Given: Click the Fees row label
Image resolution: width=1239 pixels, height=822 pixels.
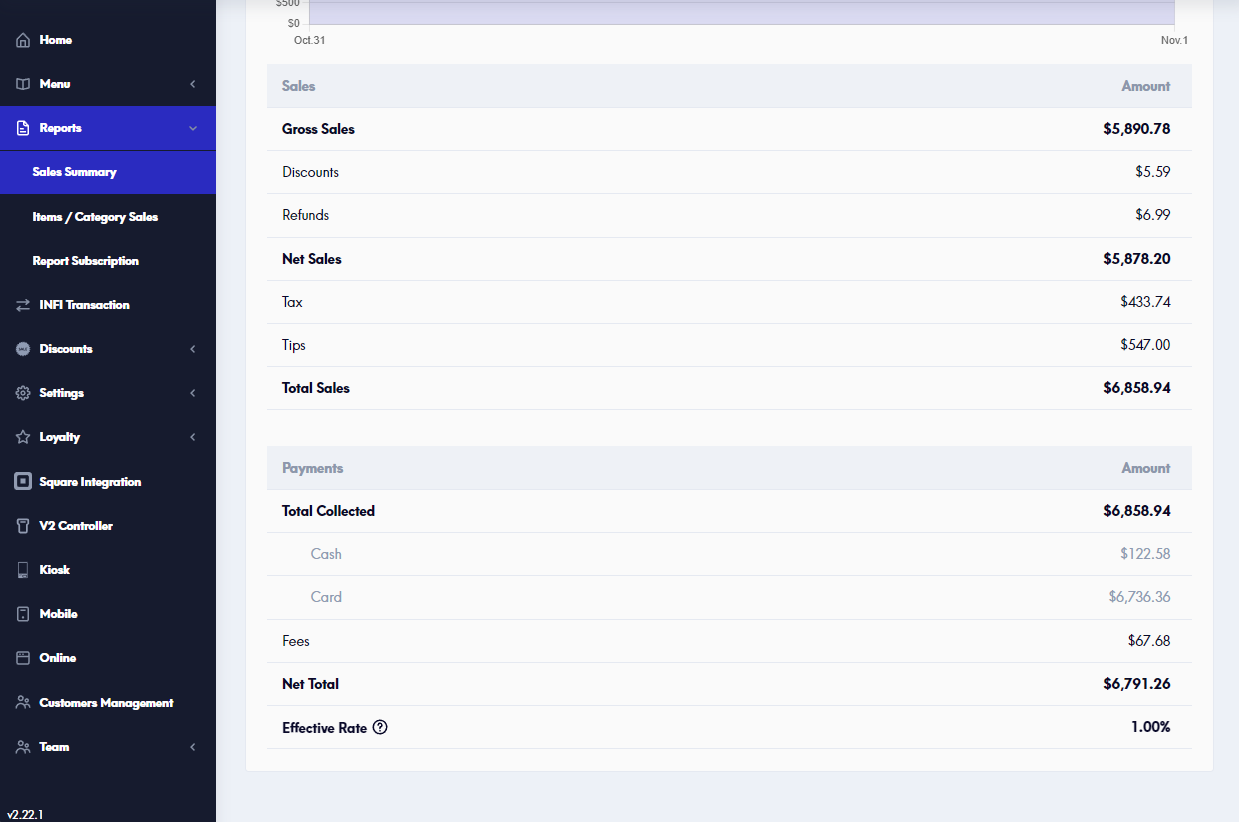Looking at the screenshot, I should tap(296, 641).
